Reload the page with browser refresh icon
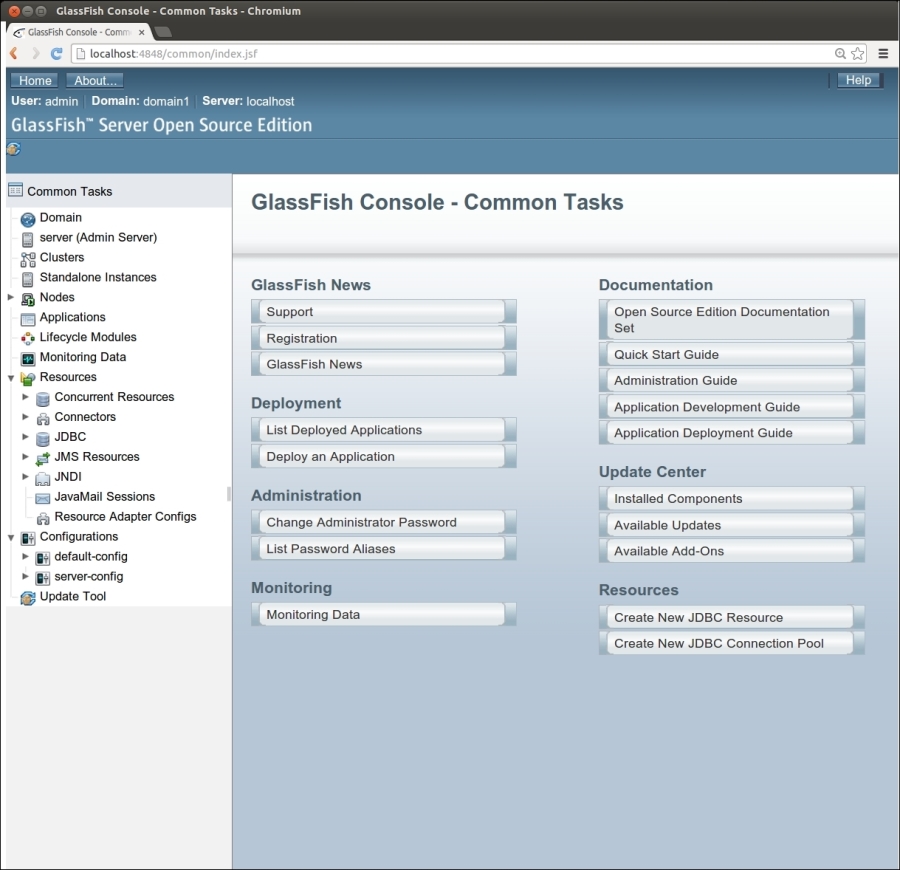Screen dimensions: 900x870 (x=57, y=53)
